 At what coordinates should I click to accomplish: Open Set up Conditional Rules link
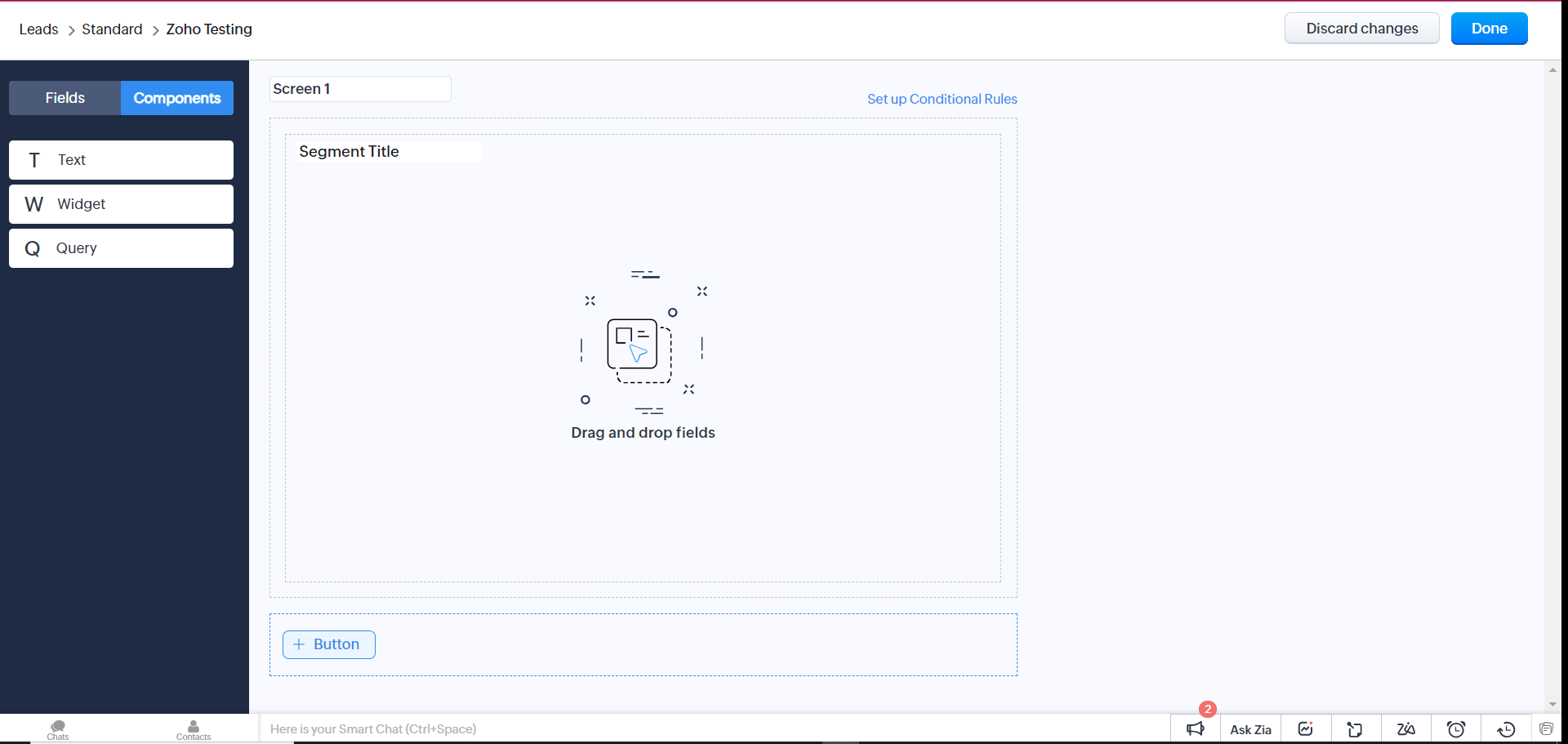point(942,99)
